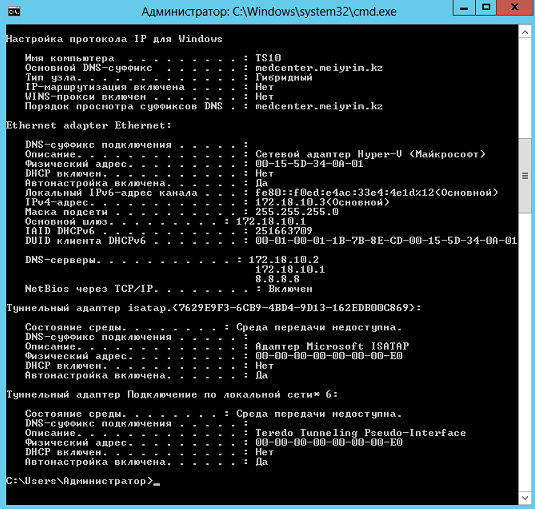Click the default gateway value 172.18.10.1
The width and height of the screenshot is (535, 509).
(271, 221)
